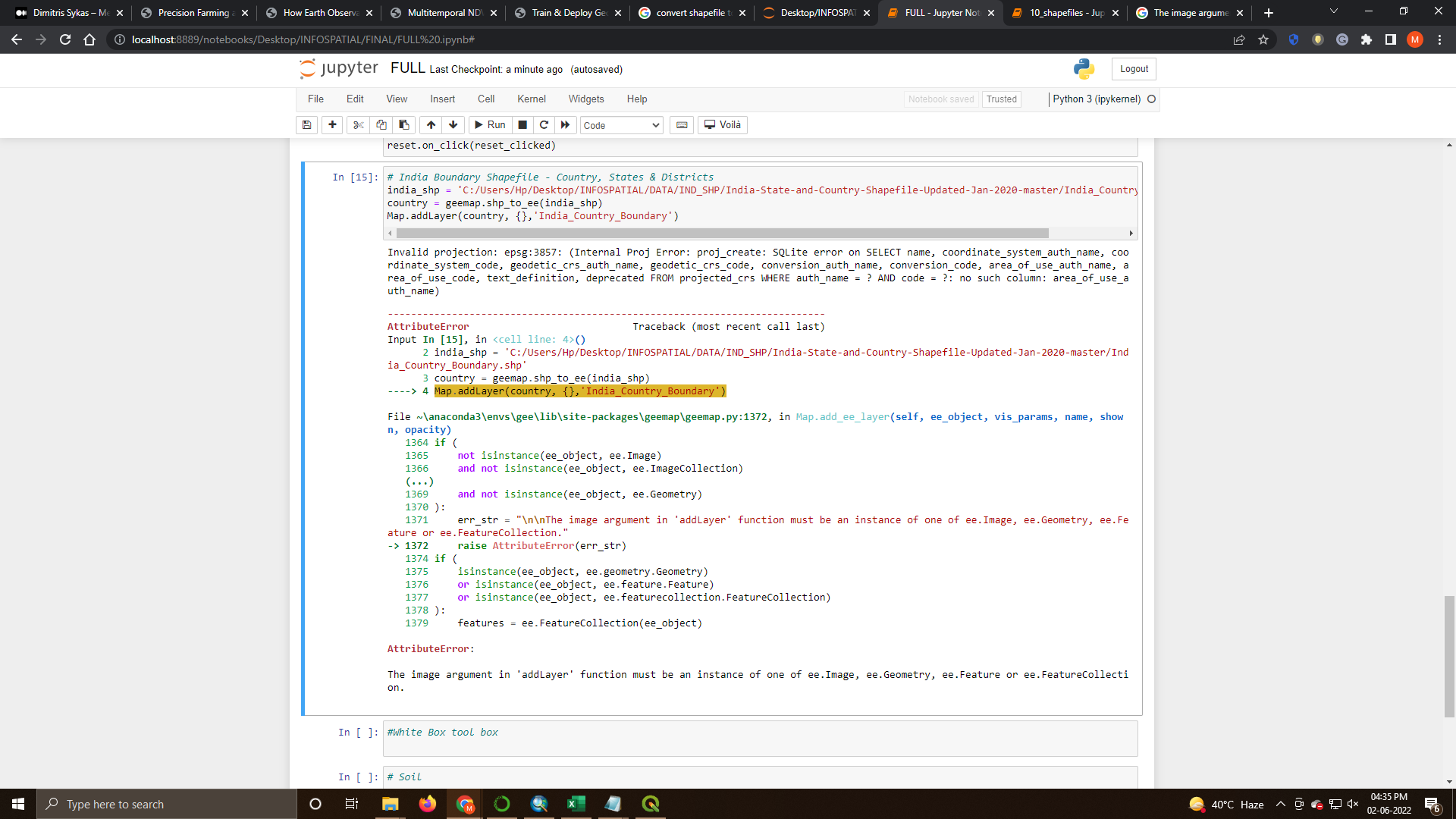Open the command palette keyboard icon
Image resolution: width=1456 pixels, height=819 pixels.
tap(681, 124)
